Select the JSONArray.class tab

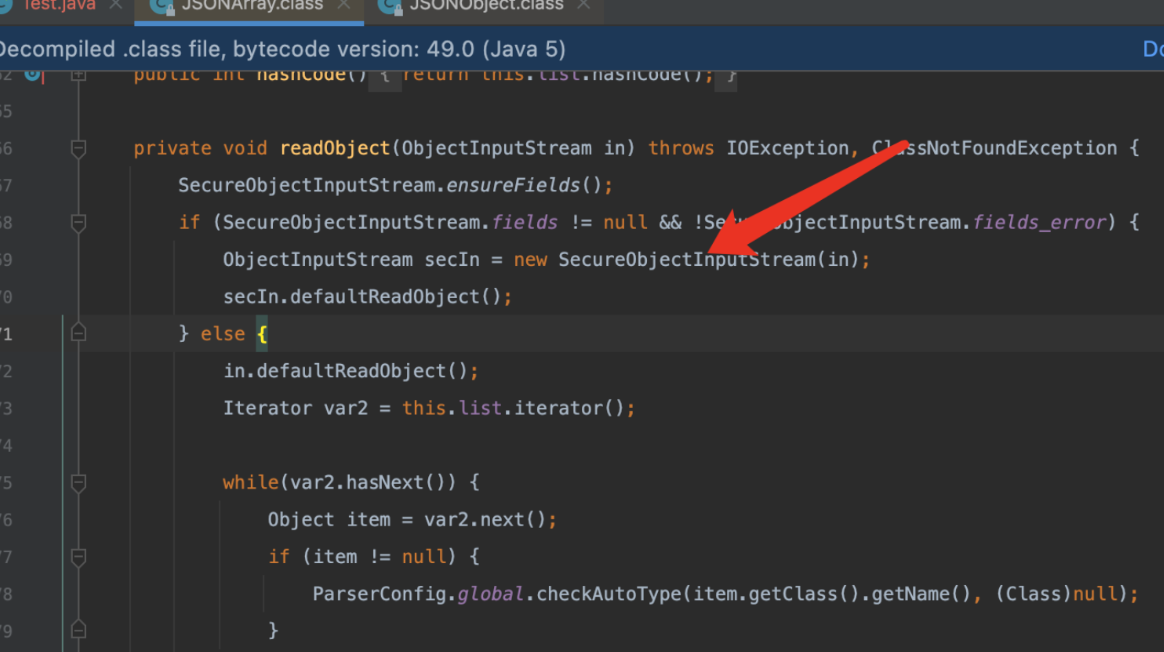tap(252, 6)
